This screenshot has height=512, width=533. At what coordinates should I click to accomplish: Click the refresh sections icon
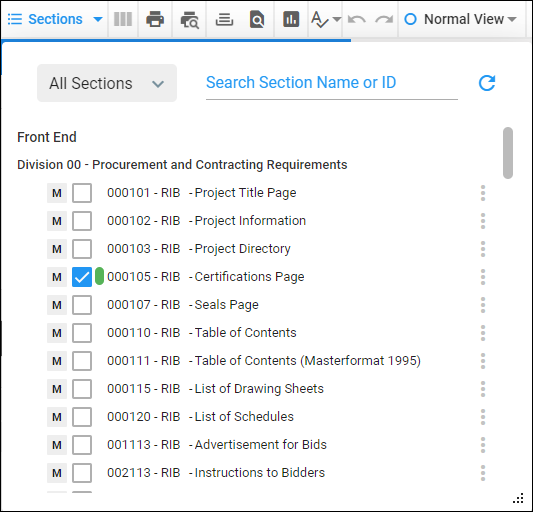click(x=487, y=83)
